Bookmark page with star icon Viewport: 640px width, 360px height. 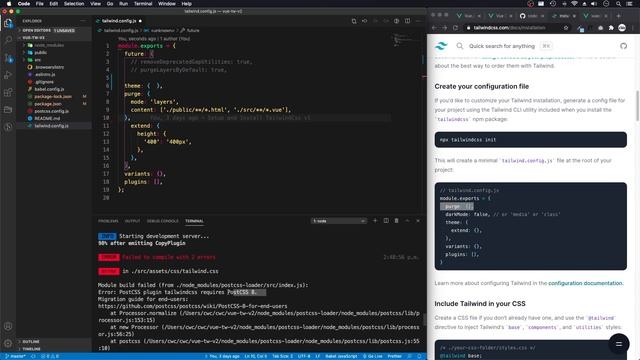(566, 28)
